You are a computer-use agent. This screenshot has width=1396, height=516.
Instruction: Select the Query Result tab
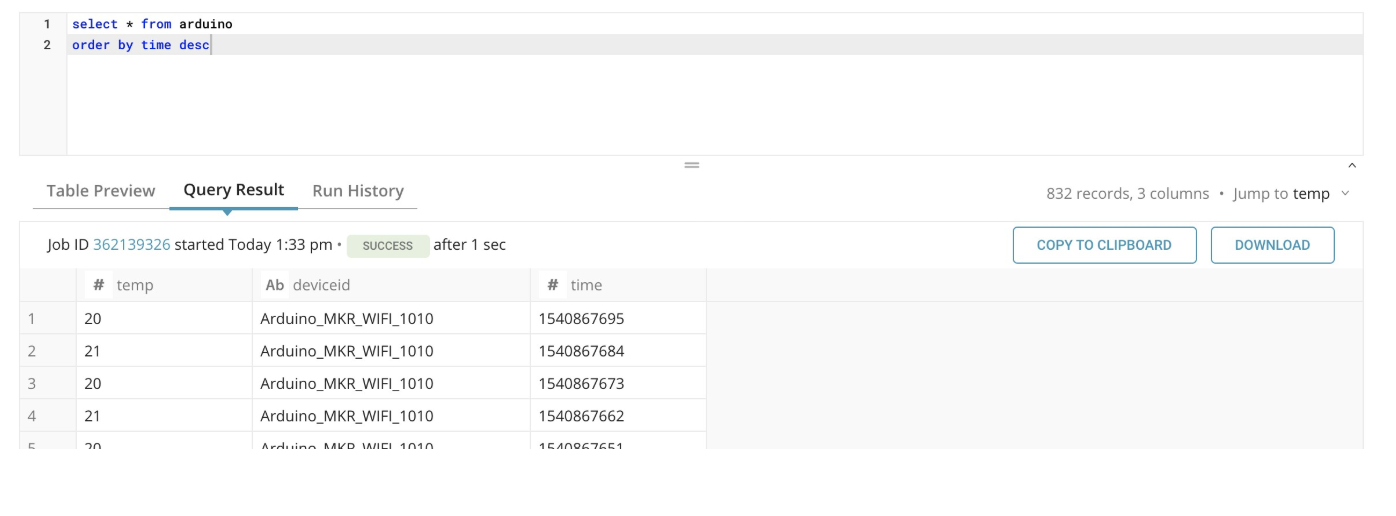[234, 190]
